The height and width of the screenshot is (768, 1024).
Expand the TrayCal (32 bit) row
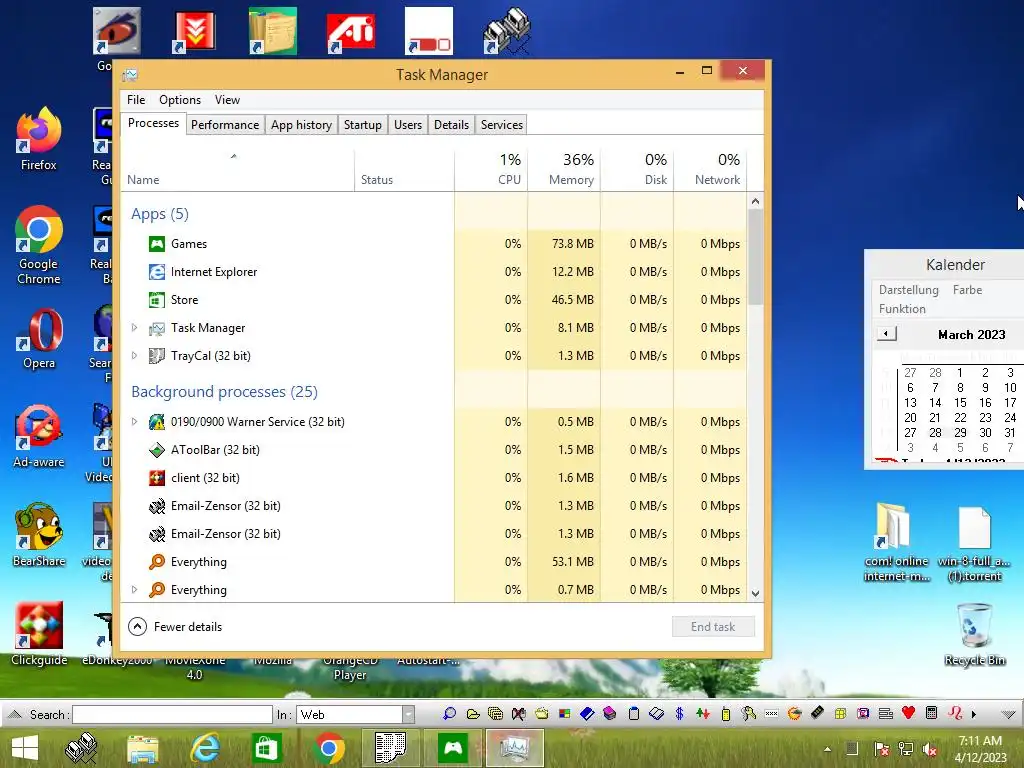pos(135,356)
